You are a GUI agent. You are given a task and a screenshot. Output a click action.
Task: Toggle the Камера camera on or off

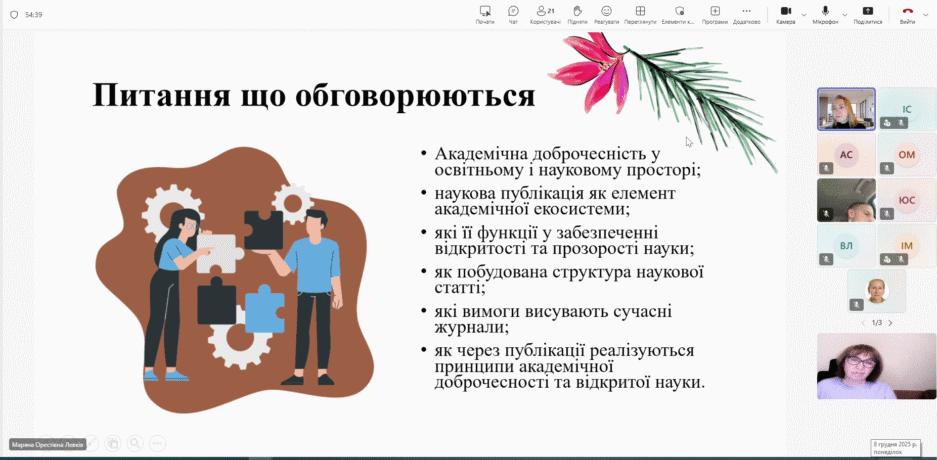coord(786,14)
